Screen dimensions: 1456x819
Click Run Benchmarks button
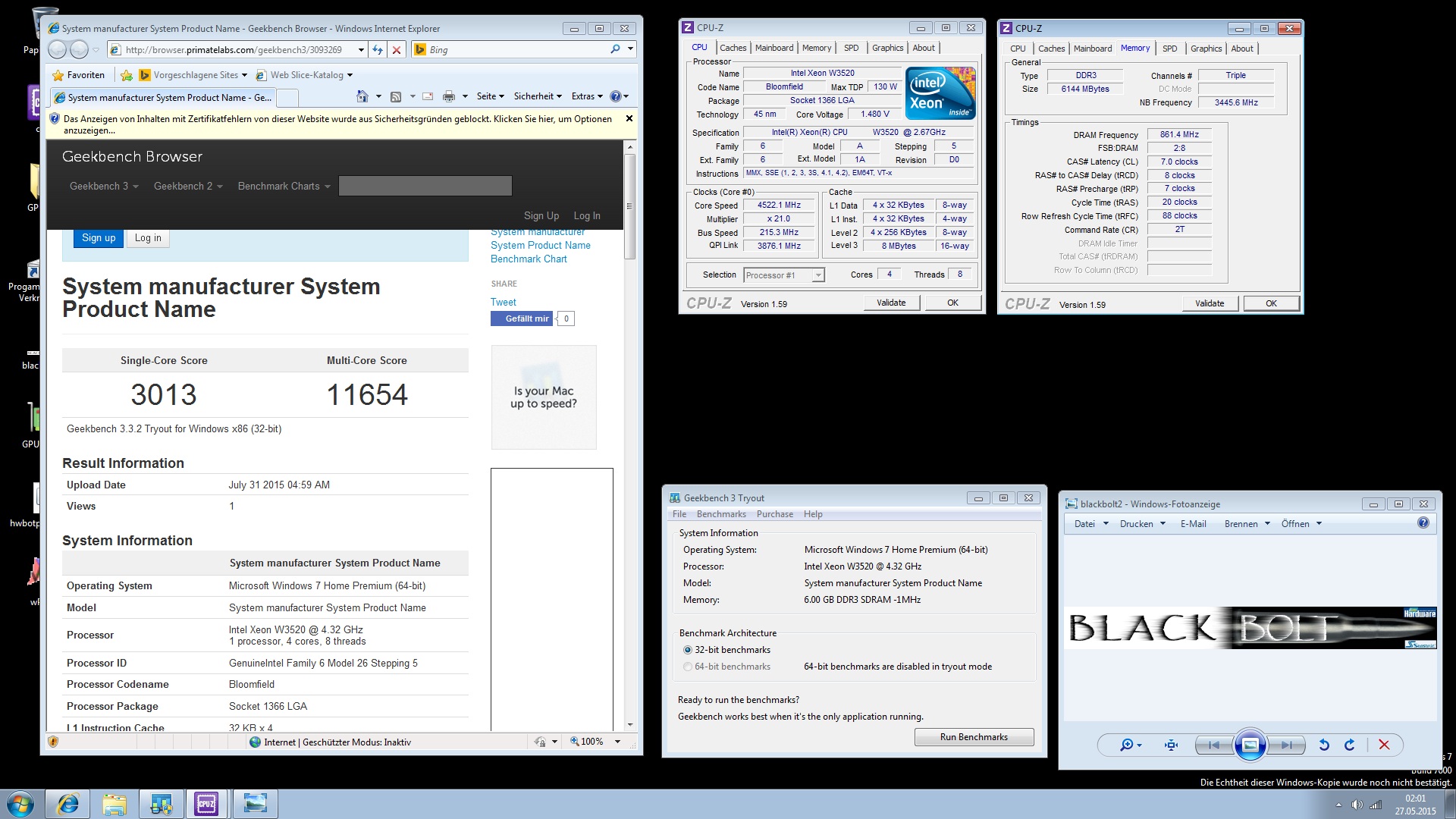[974, 737]
